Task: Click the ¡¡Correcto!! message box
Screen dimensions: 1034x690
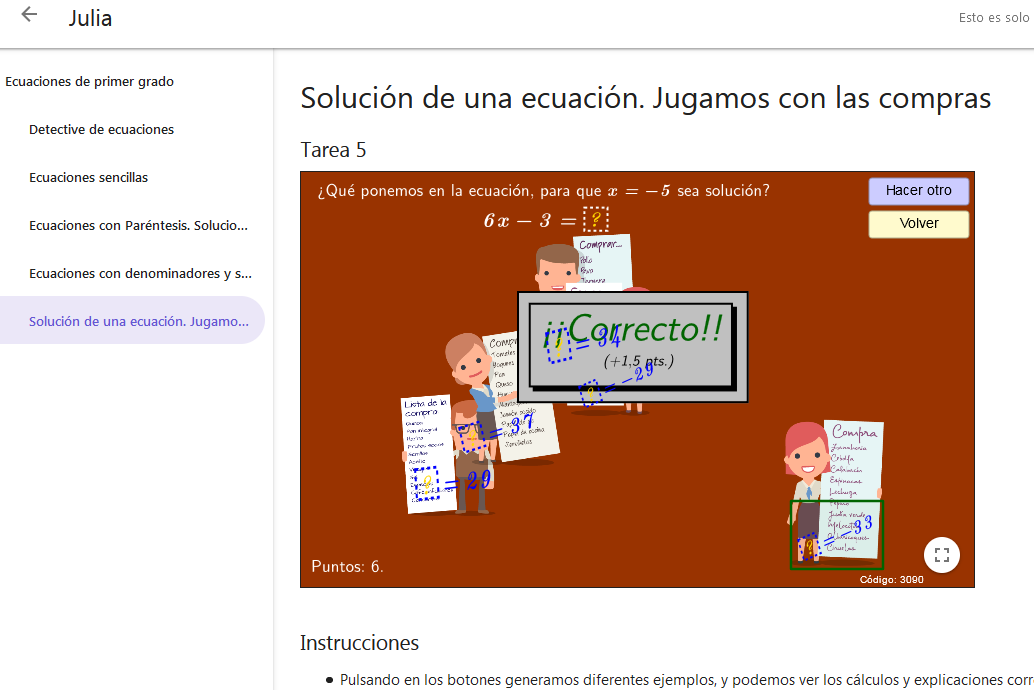Action: pos(632,347)
